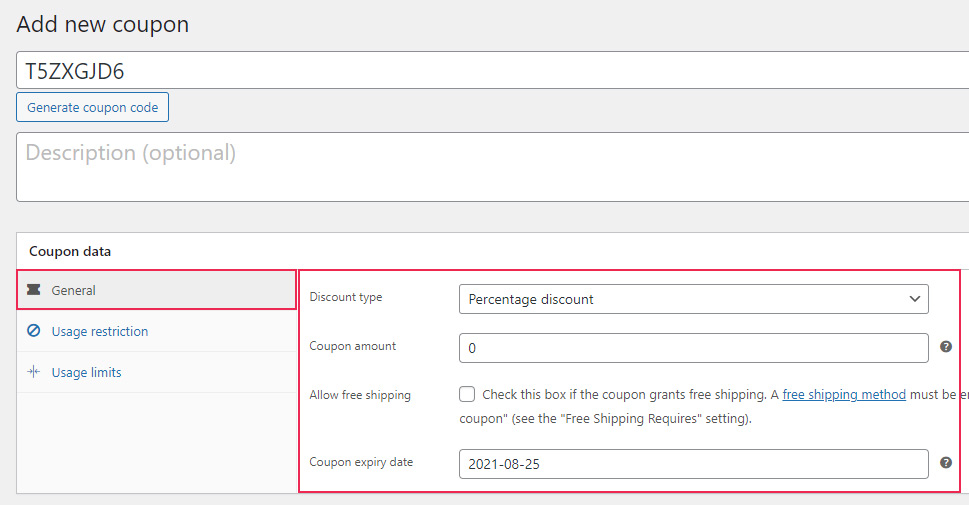Click the ban icon beside Usage restriction
Screen dimensions: 969x505
[34, 331]
